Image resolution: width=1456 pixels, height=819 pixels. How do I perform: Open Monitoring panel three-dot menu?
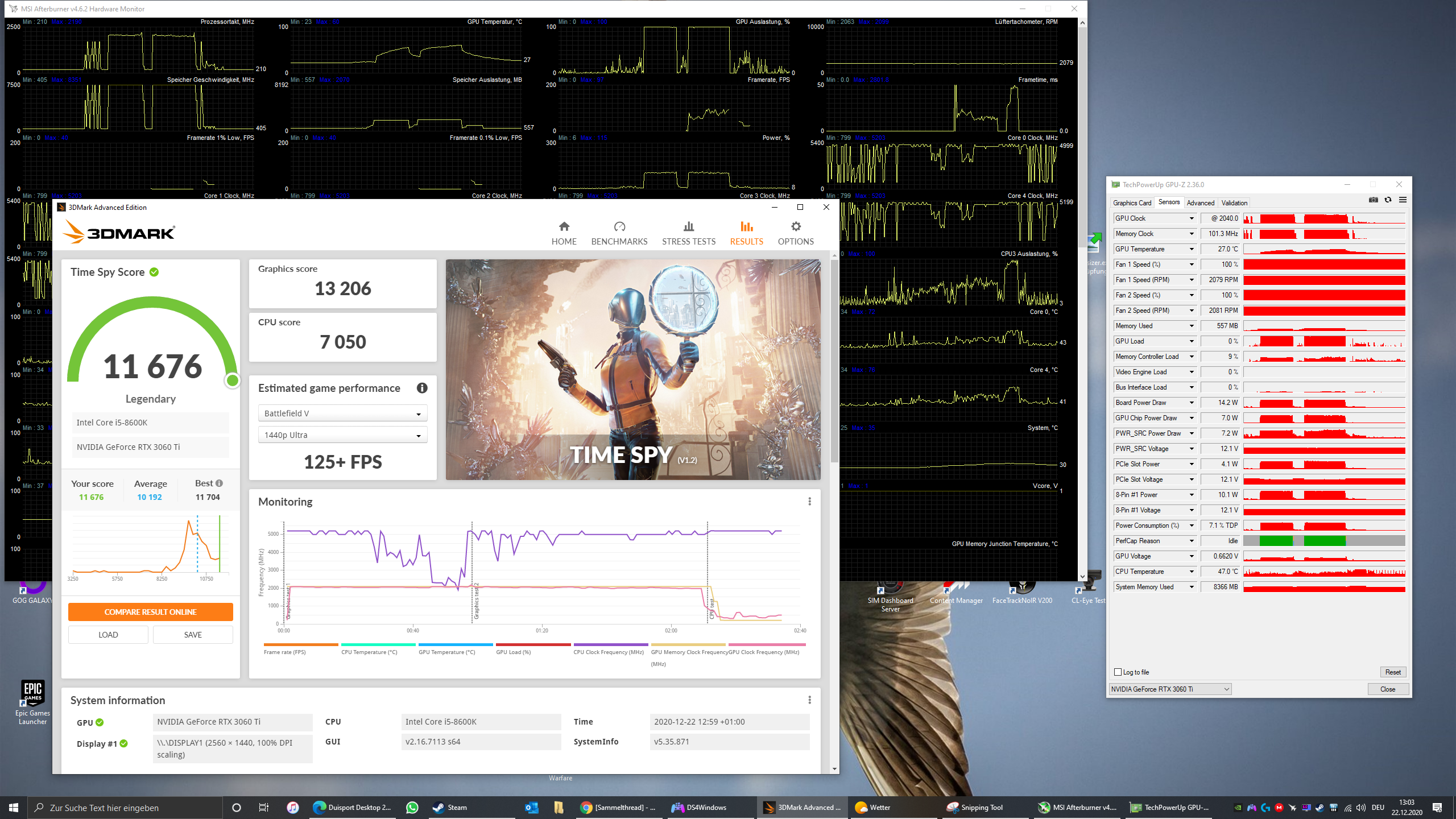[x=809, y=502]
